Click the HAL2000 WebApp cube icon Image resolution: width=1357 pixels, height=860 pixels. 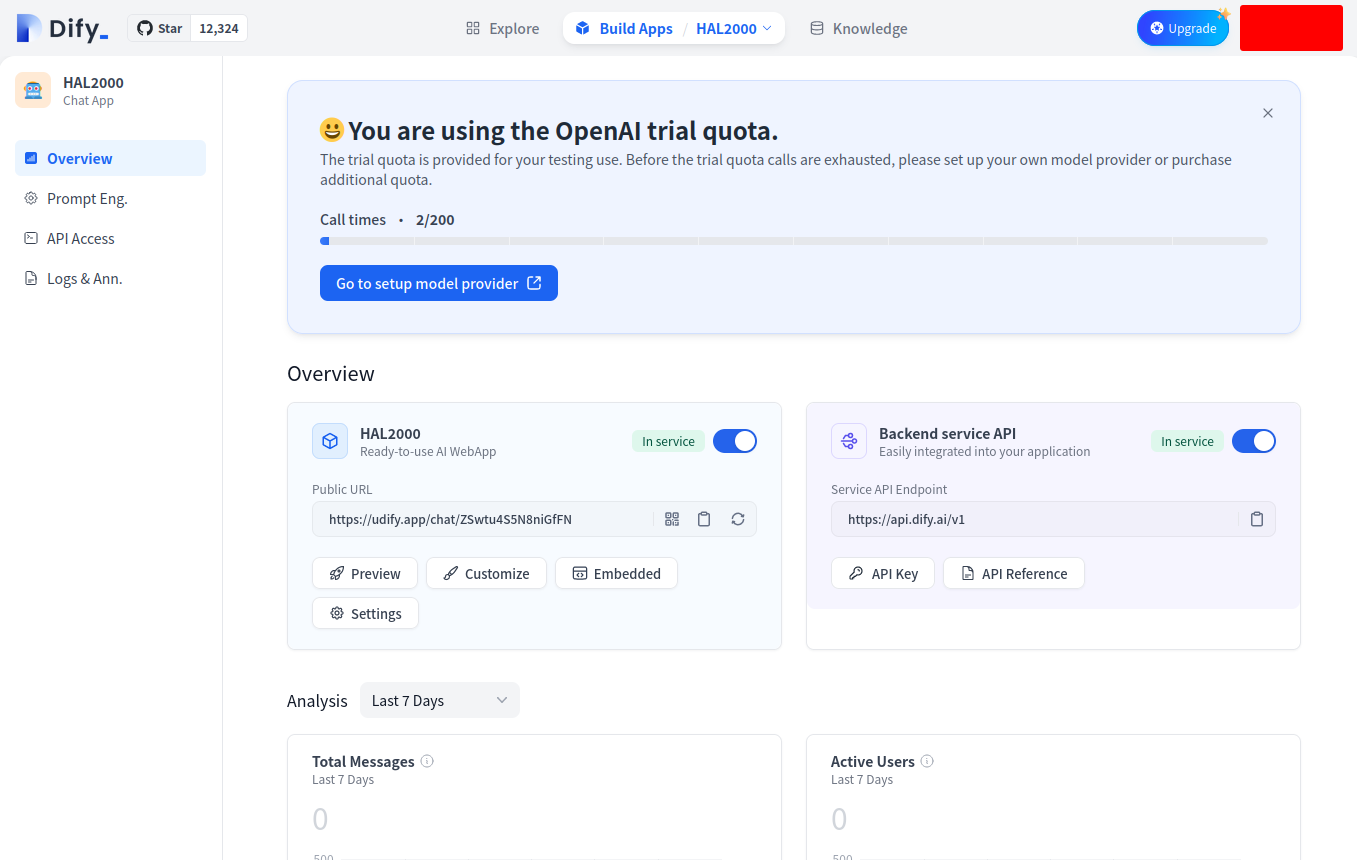click(330, 441)
